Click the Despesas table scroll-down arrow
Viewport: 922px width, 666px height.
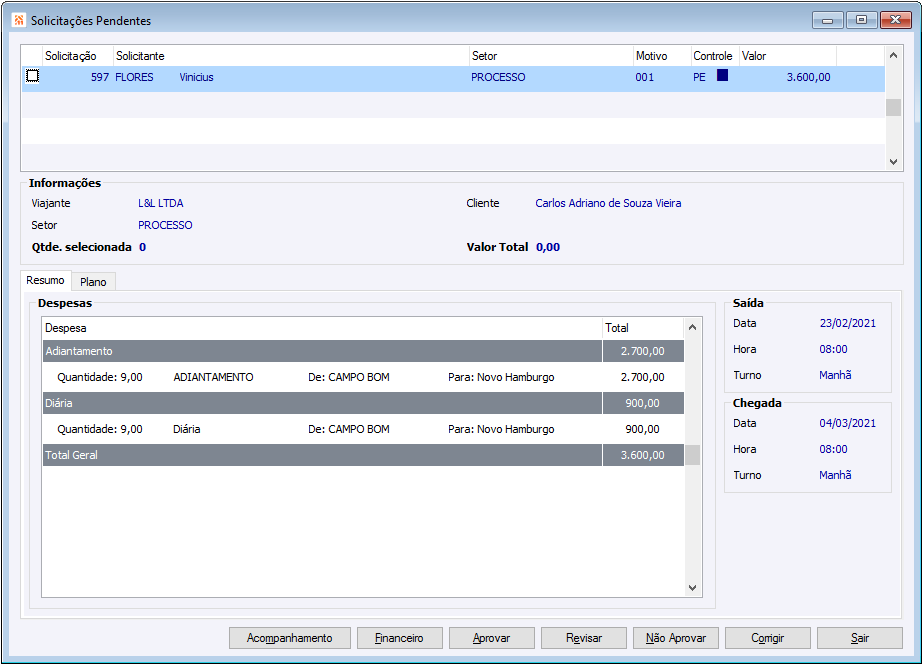point(692,588)
